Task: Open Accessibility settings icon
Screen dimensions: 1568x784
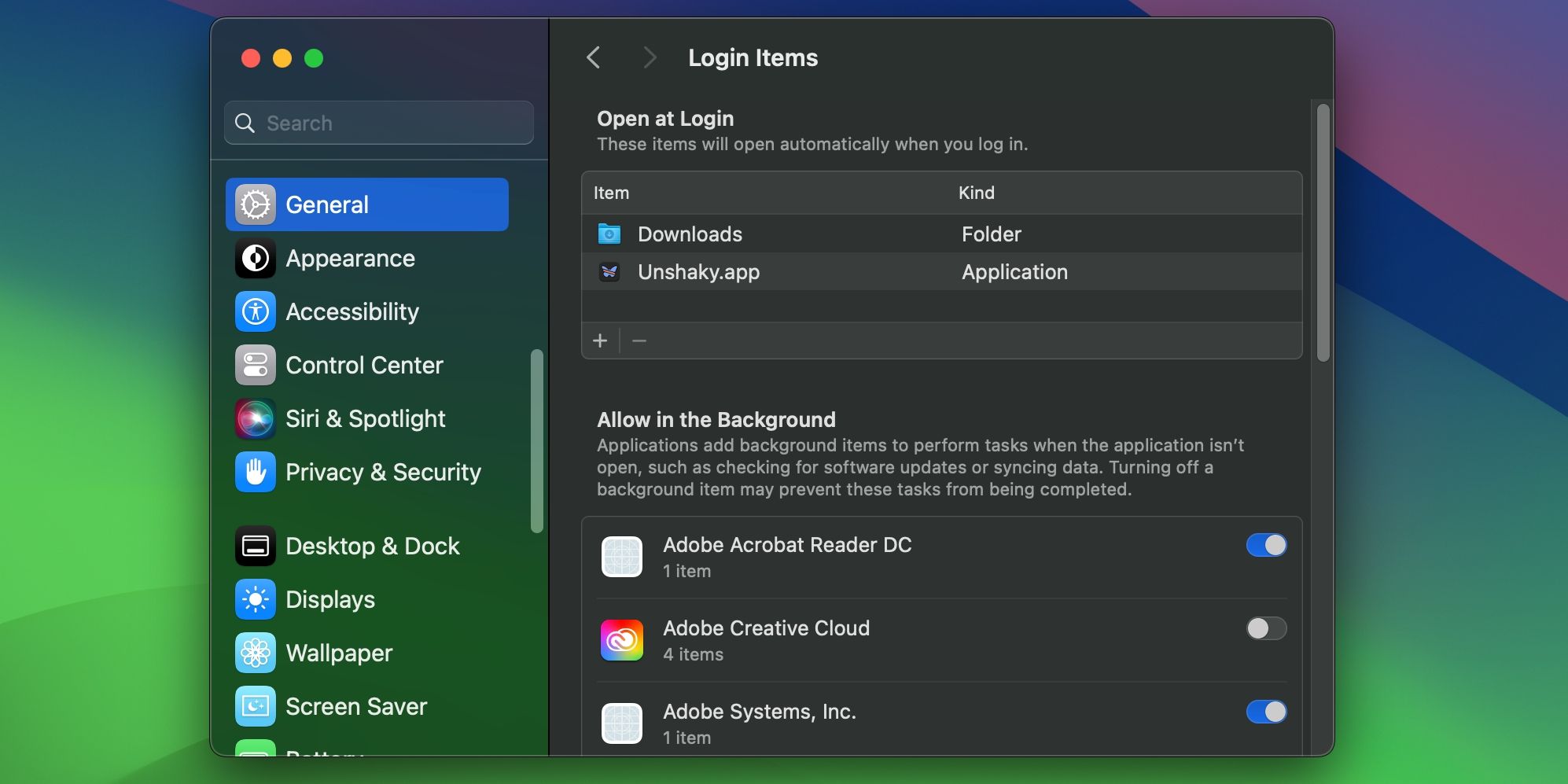Action: click(254, 311)
